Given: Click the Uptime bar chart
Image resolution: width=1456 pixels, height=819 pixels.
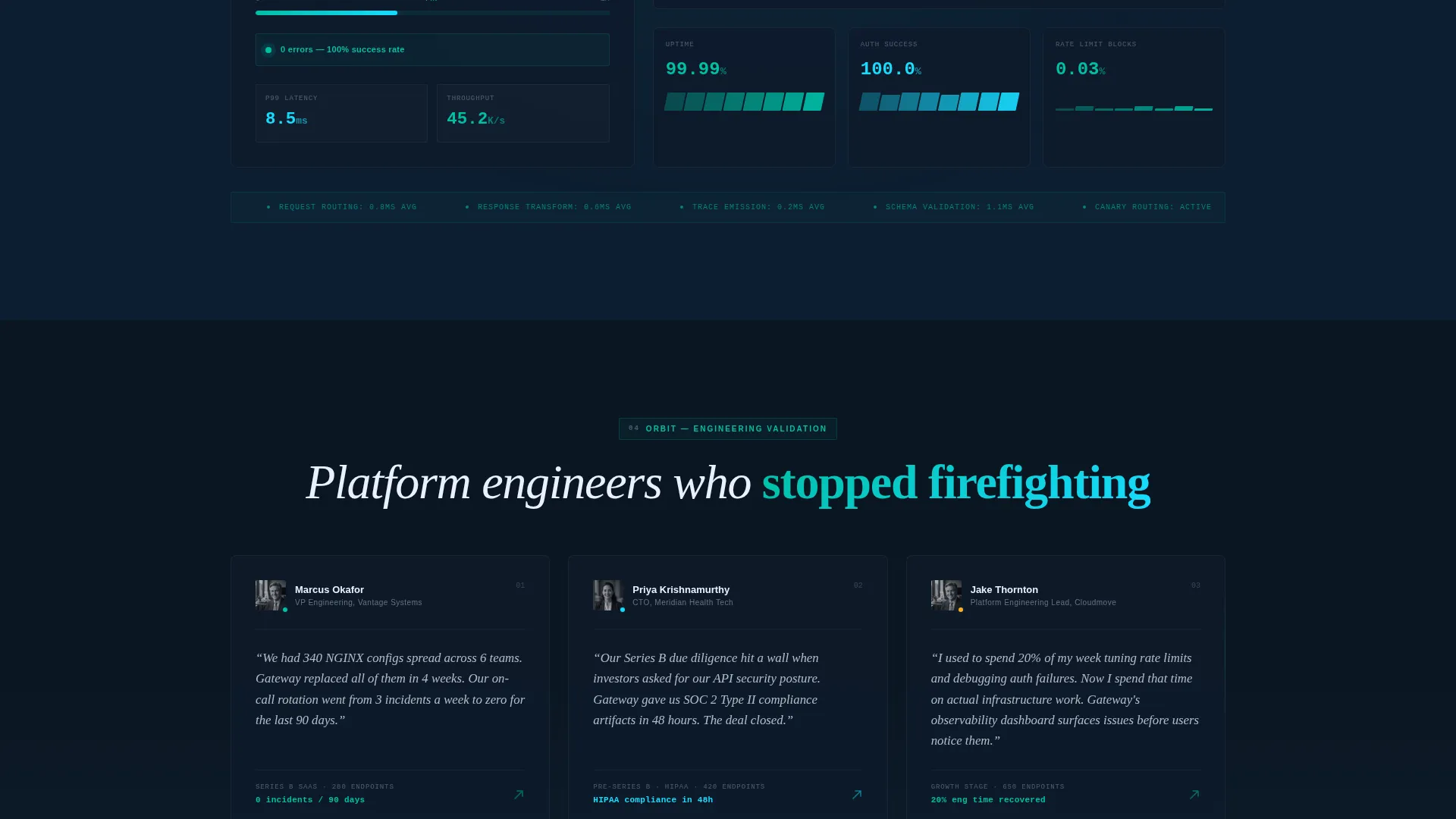Looking at the screenshot, I should [x=744, y=102].
